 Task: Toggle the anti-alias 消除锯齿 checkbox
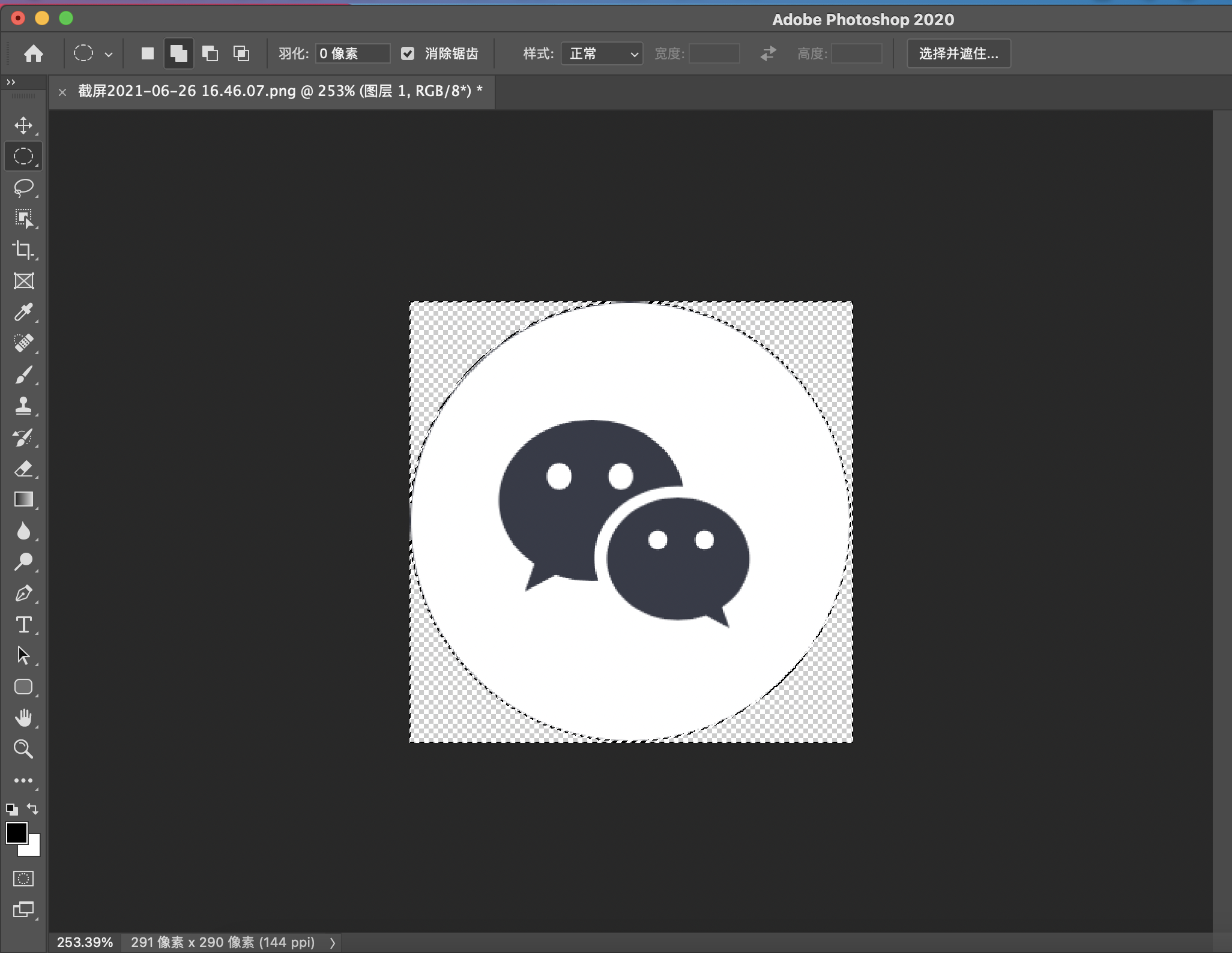(408, 54)
